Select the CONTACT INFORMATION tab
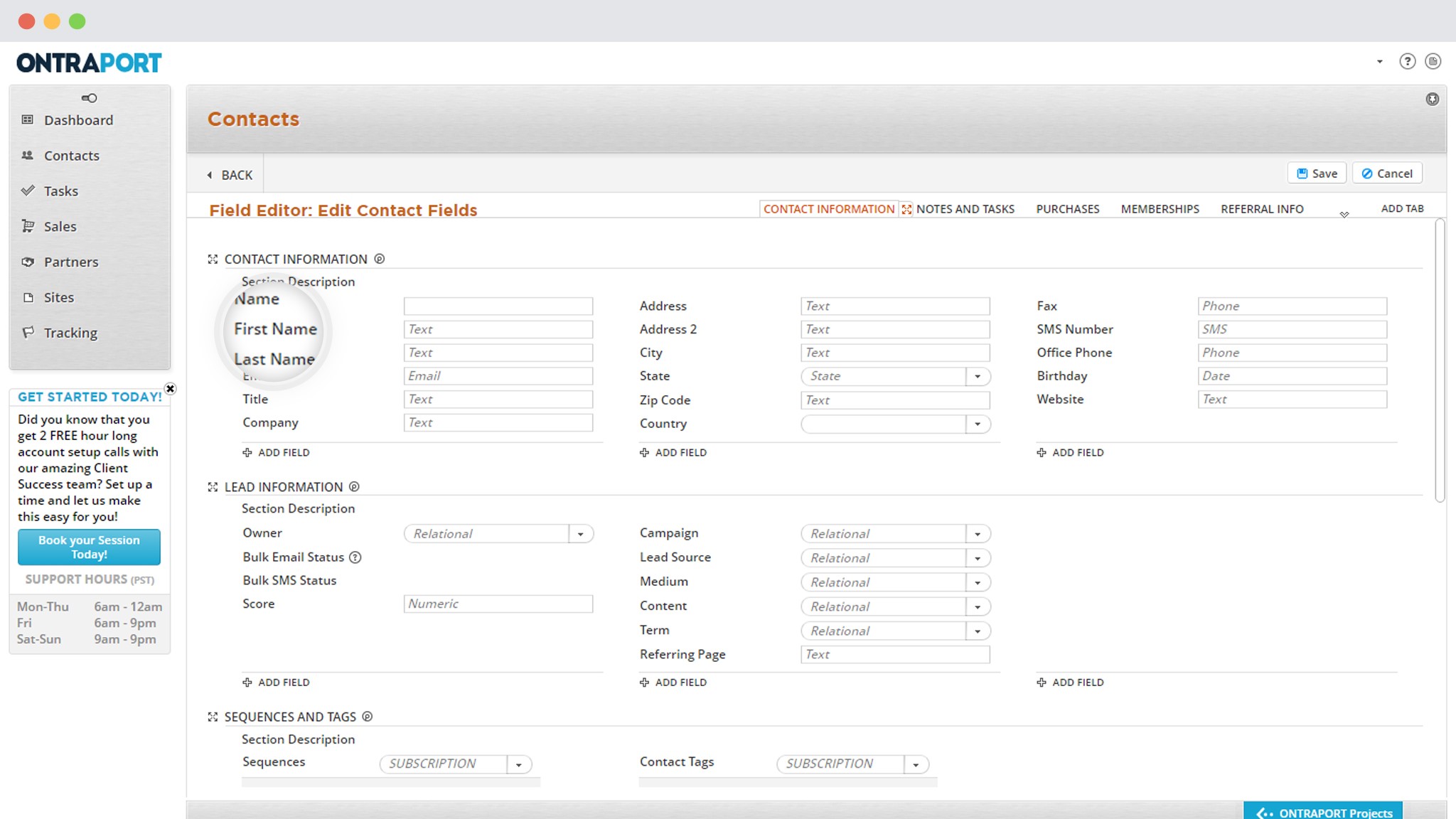The height and width of the screenshot is (819, 1456). click(x=828, y=209)
